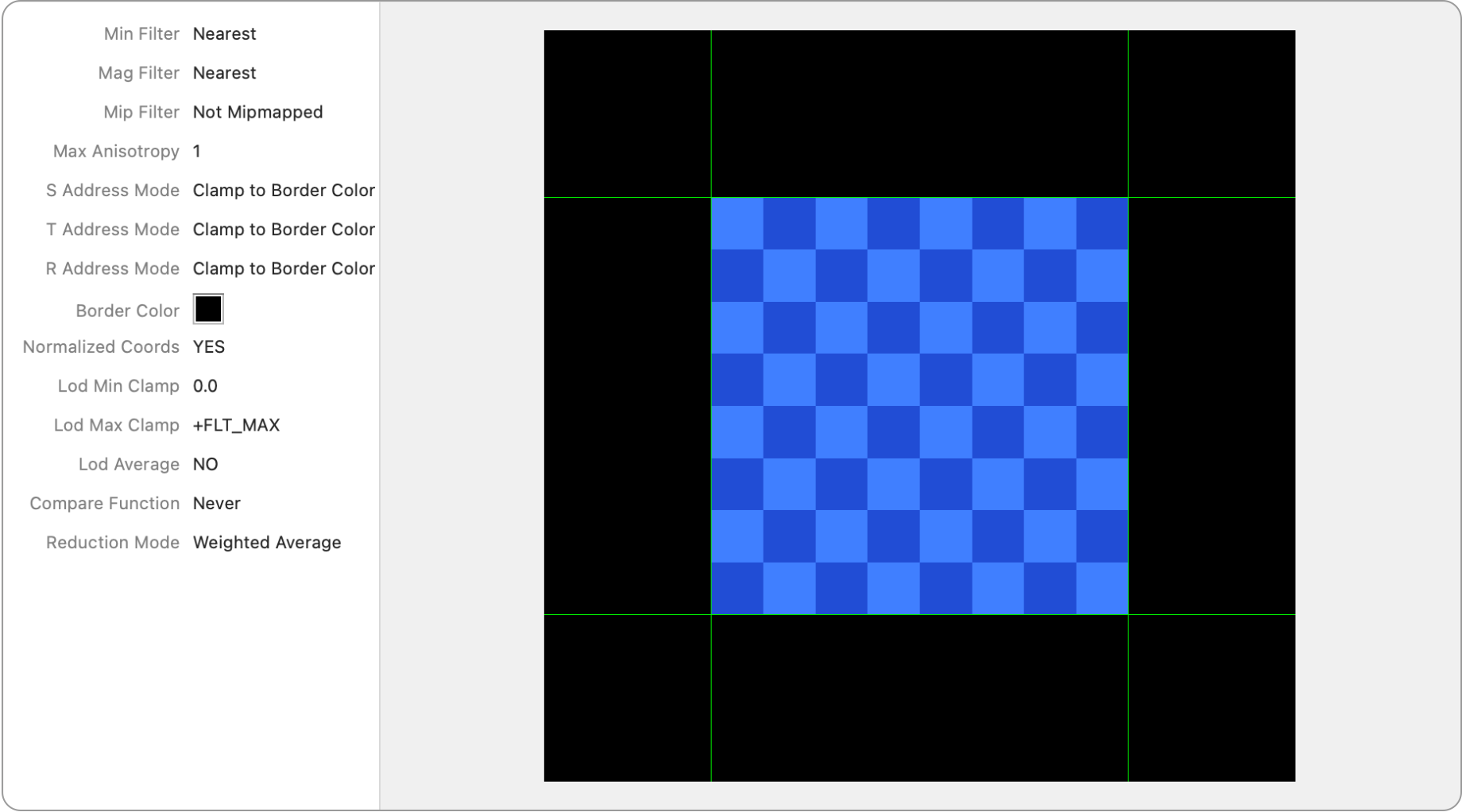
Task: Click the Normalized Coords YES value
Action: [x=209, y=347]
